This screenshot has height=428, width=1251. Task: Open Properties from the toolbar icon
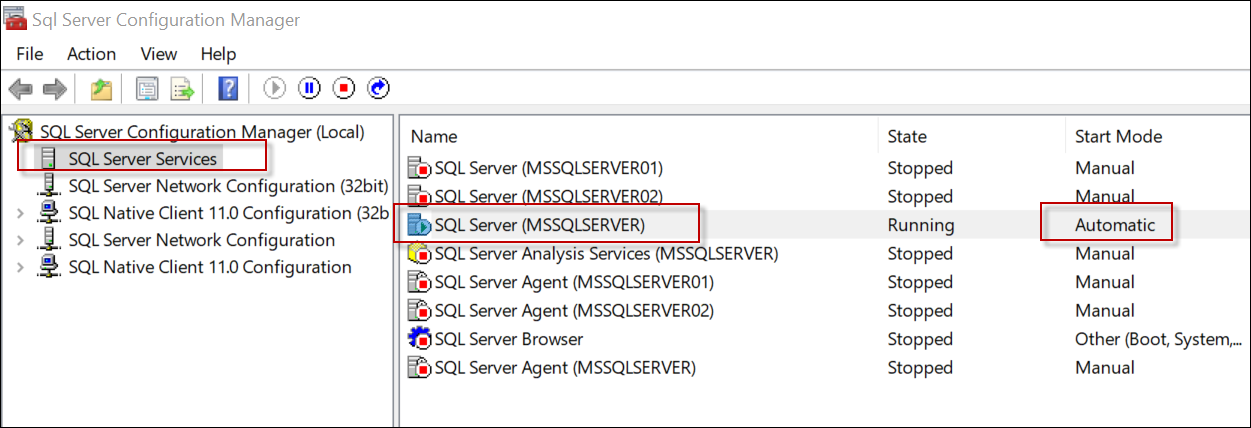point(148,90)
